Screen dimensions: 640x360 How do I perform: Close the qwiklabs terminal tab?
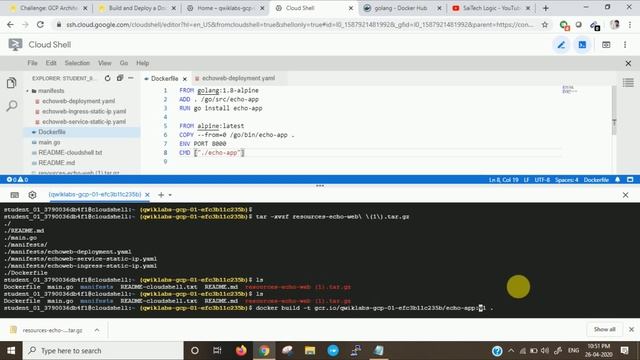tap(147, 195)
